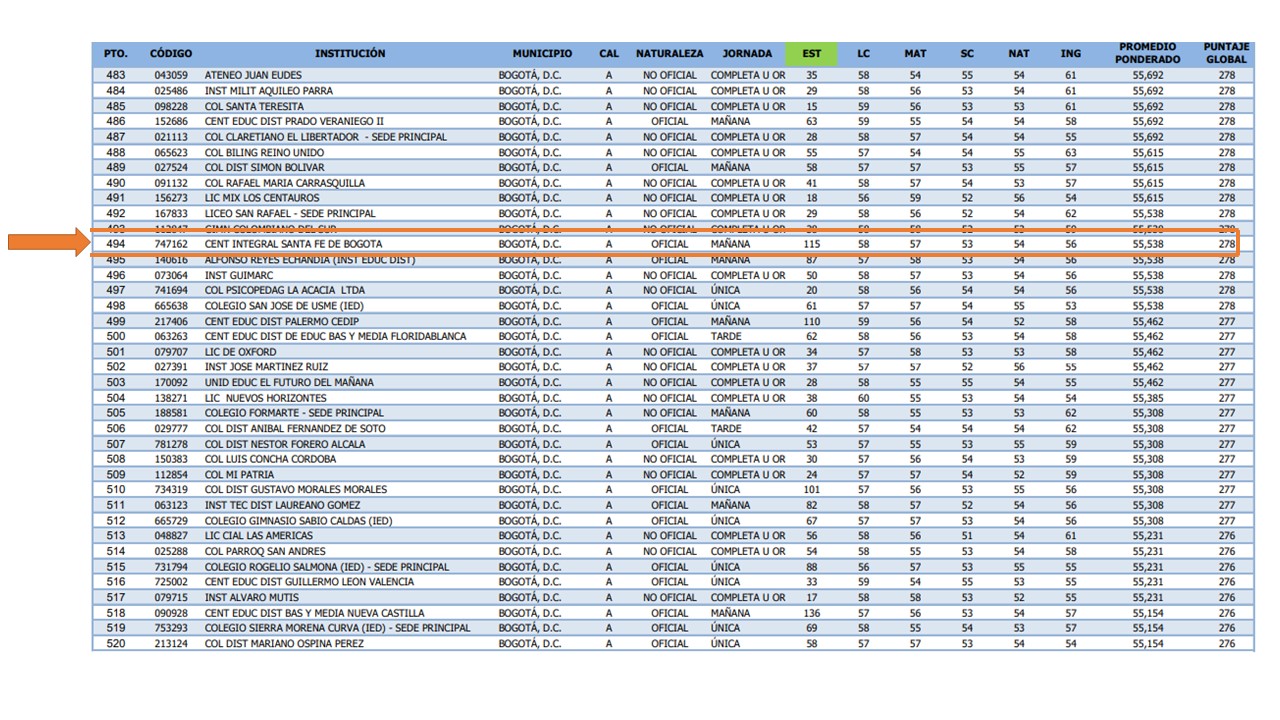The width and height of the screenshot is (1280, 720).
Task: Click the NATURALEZA column header
Action: click(x=670, y=53)
